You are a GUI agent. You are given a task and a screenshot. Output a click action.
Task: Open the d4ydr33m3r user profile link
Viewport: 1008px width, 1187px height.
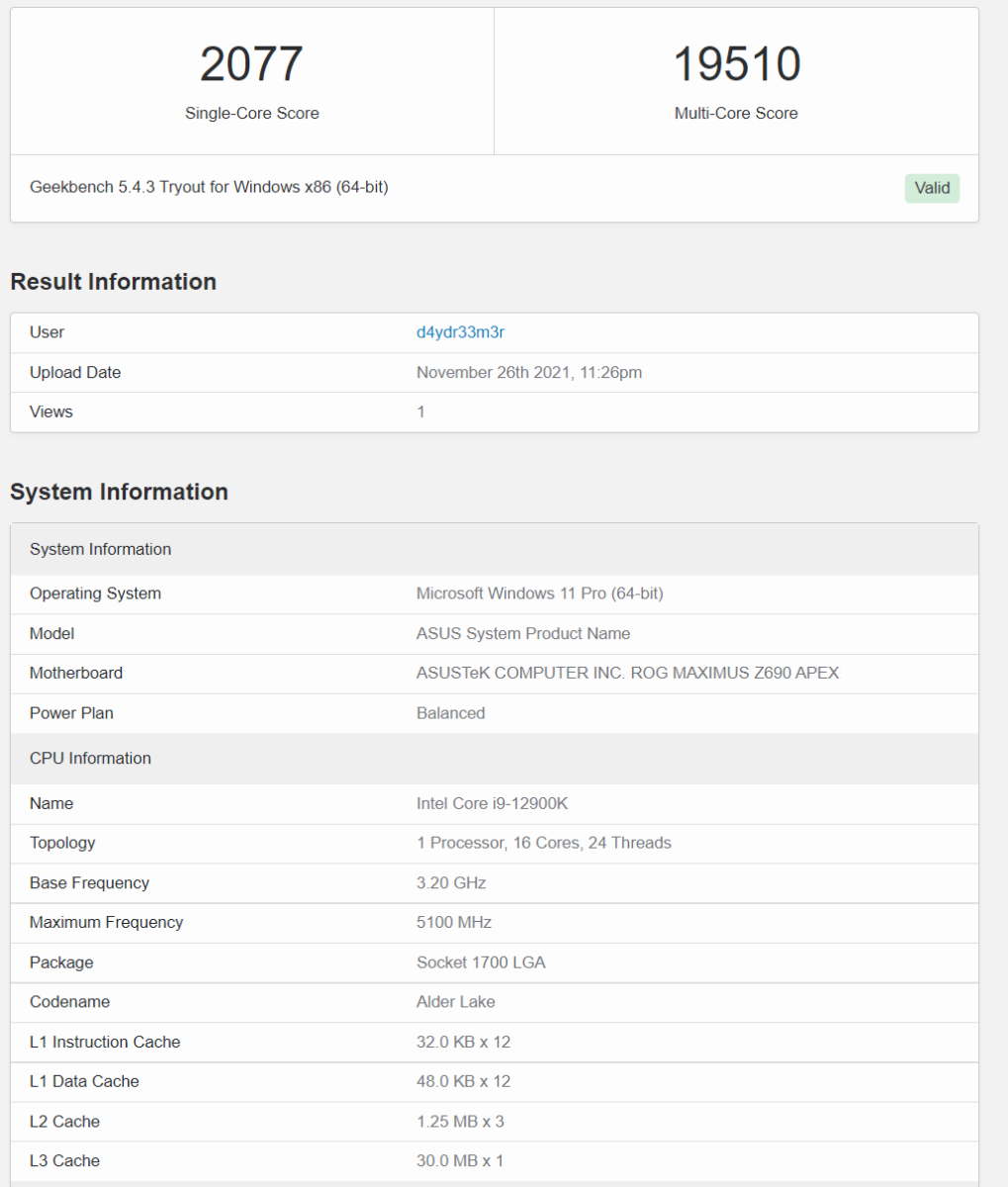coord(460,332)
